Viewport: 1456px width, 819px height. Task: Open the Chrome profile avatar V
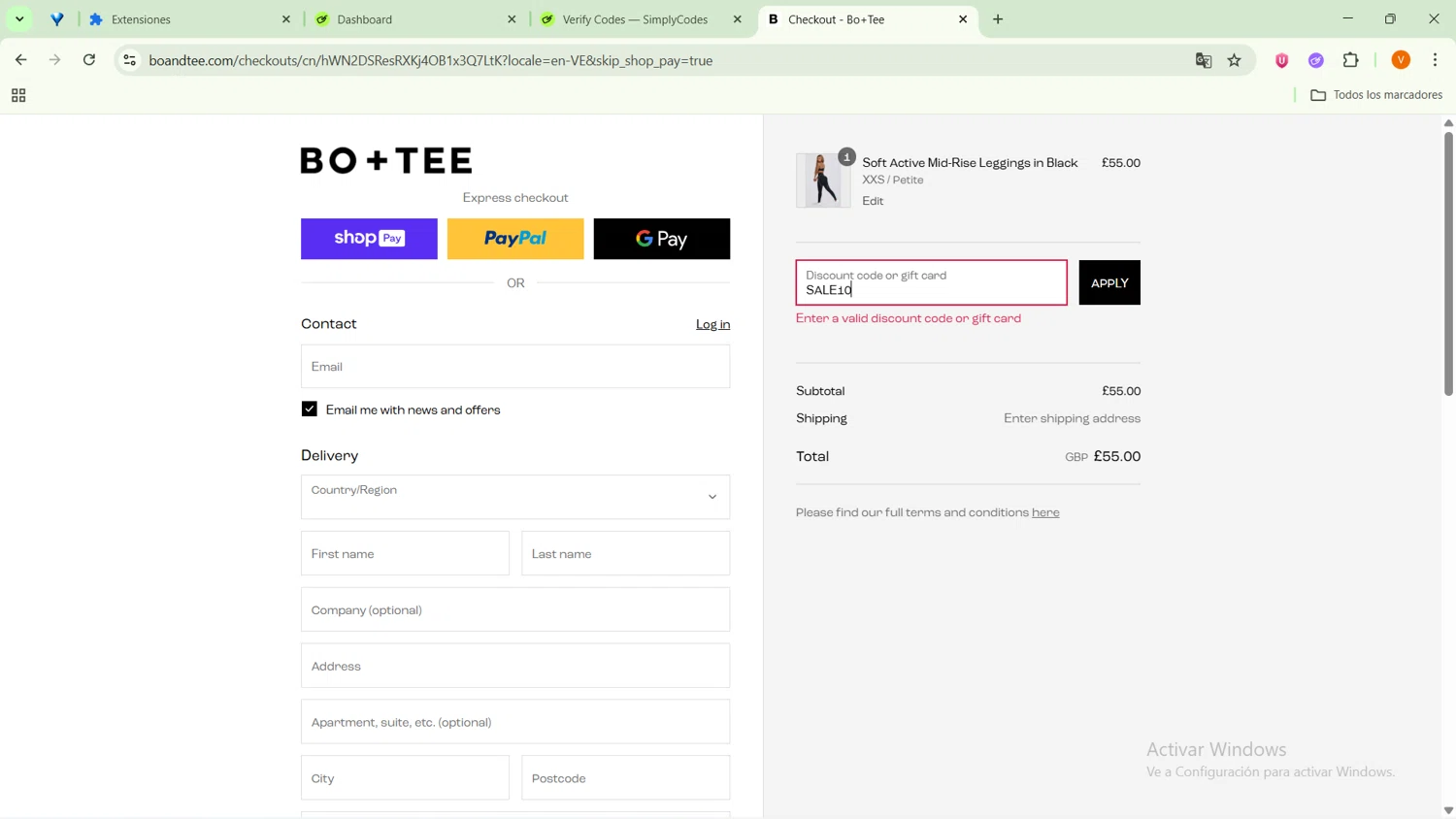point(1401,60)
